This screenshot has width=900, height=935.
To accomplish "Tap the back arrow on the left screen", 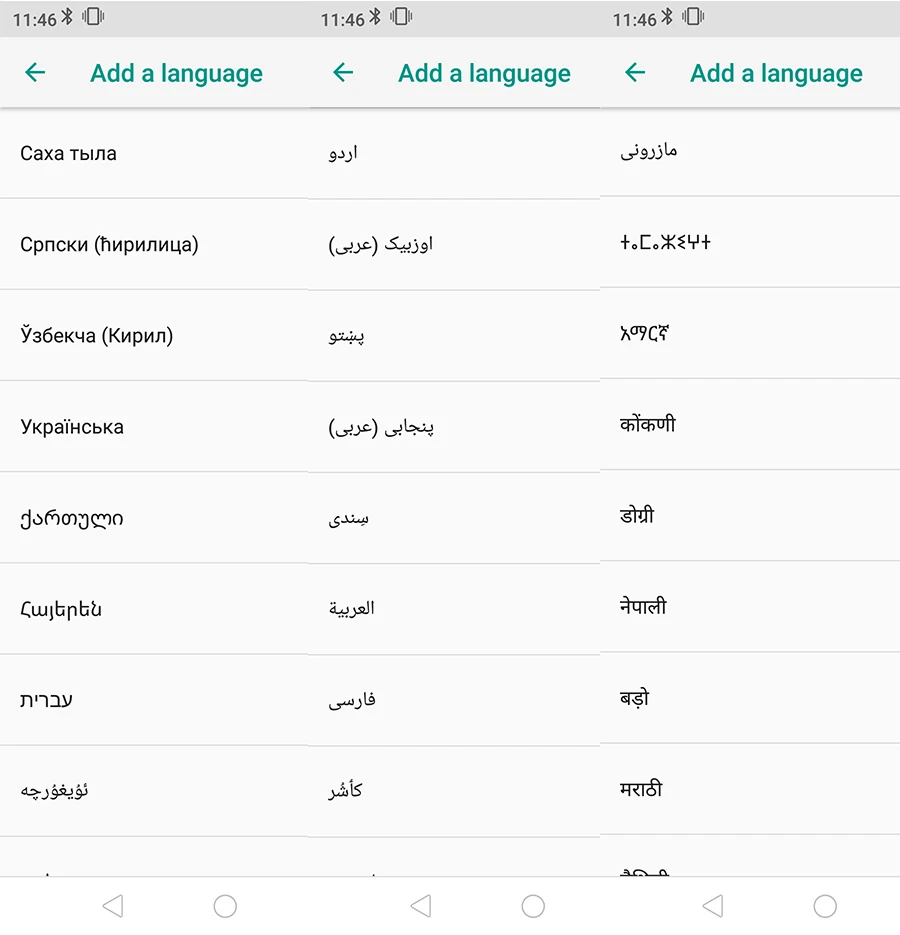I will point(35,73).
